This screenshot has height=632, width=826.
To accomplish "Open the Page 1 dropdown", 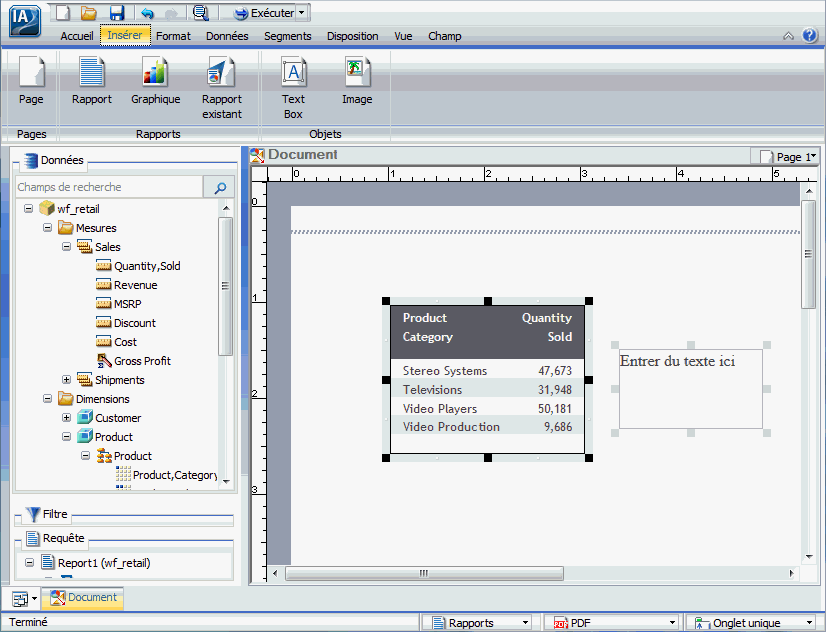I will (788, 156).
